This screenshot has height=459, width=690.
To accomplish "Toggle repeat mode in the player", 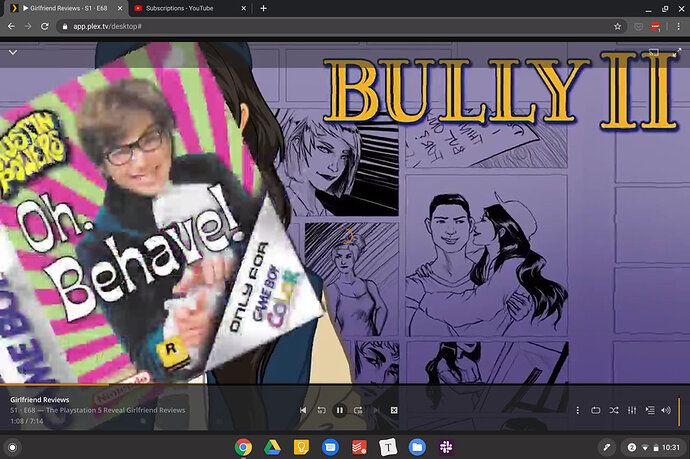I will [x=595, y=410].
